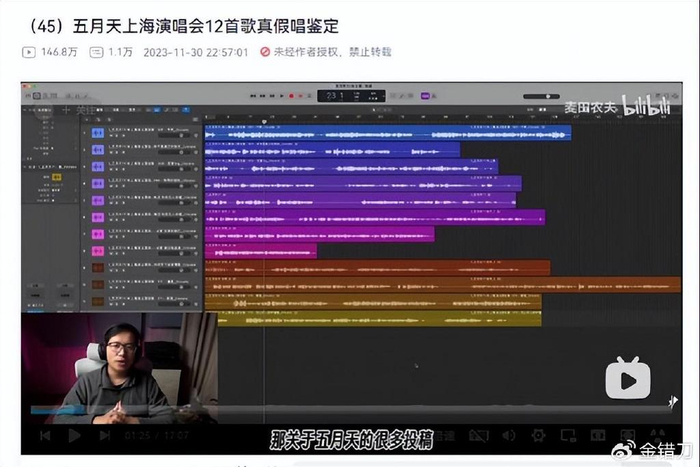Click the bilibili play button overlay
This screenshot has width=700, height=467.
pos(628,378)
